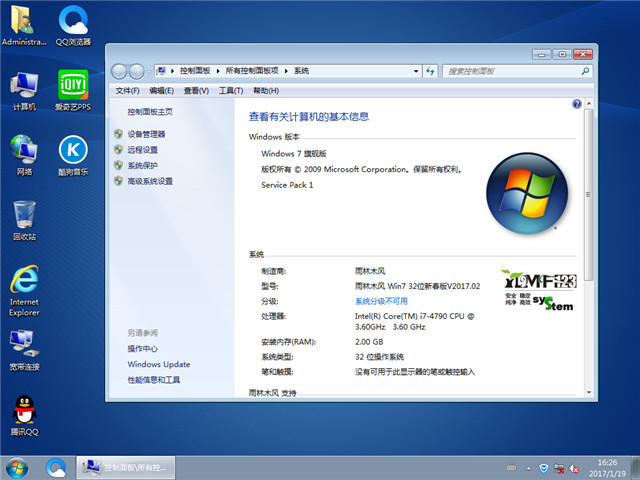Screen dimensions: 640x480
Task: Launch QQ浏览器 from the desktop
Action: coord(73,25)
